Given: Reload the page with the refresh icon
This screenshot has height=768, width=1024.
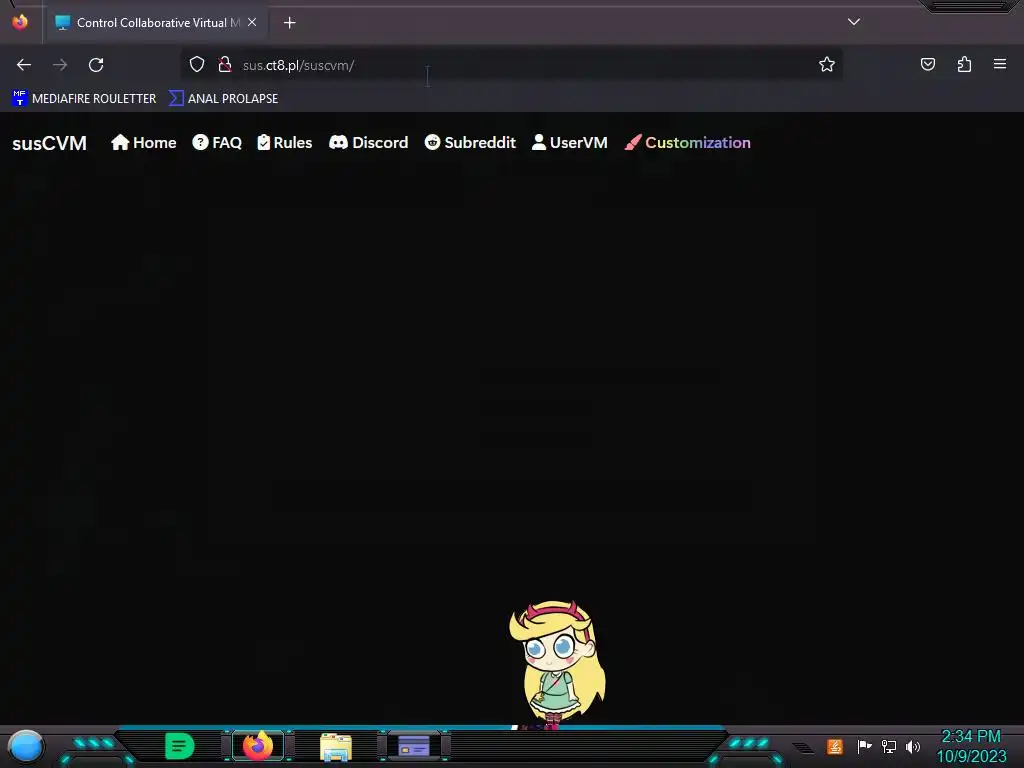Looking at the screenshot, I should (96, 65).
